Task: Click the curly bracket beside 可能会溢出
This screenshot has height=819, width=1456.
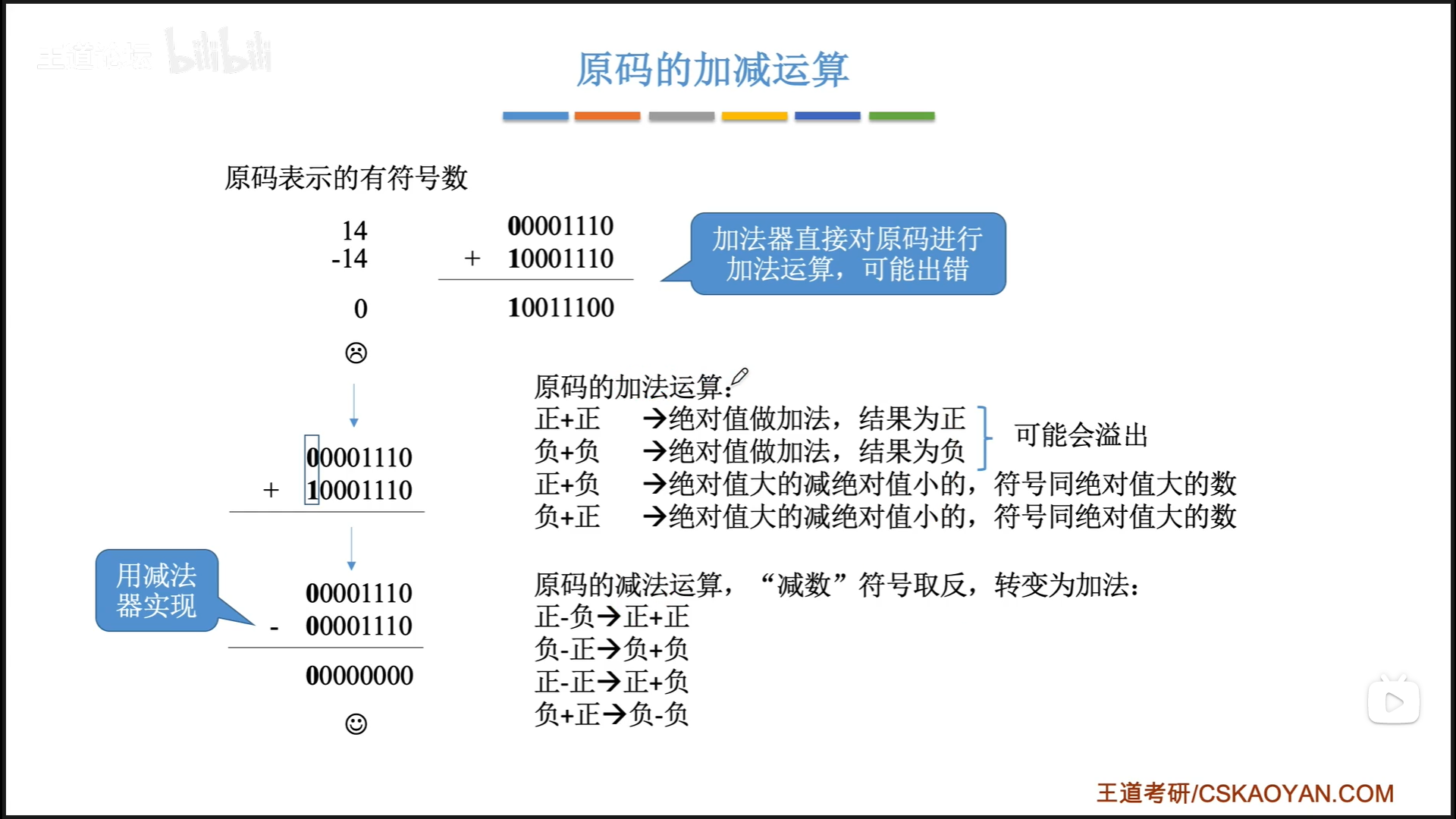Action: coord(984,438)
